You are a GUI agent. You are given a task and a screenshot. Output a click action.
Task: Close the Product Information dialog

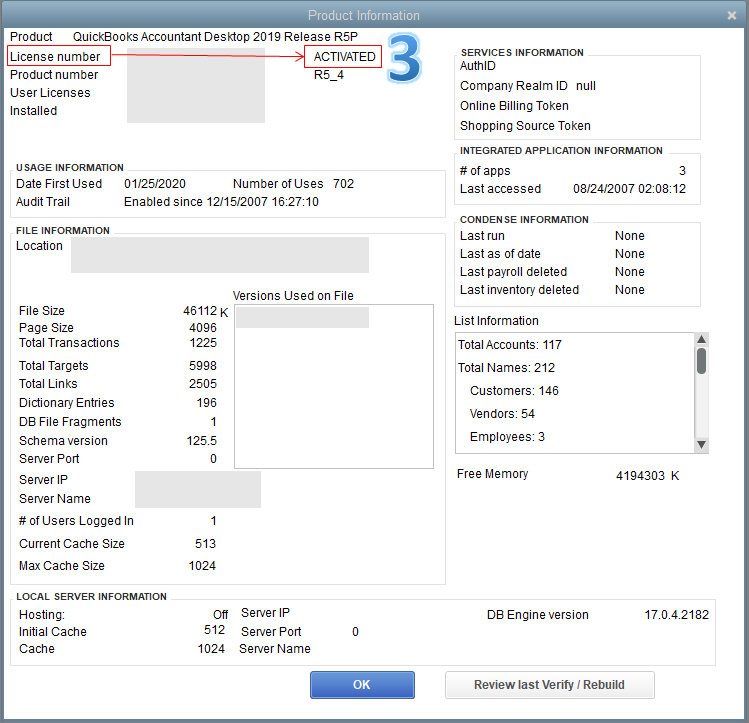pos(731,15)
